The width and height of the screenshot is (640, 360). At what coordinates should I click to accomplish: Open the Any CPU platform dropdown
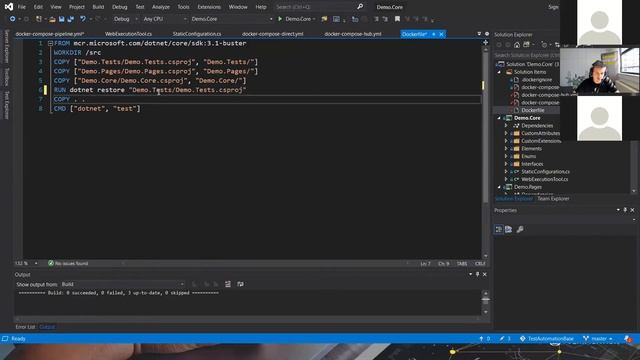click(164, 19)
